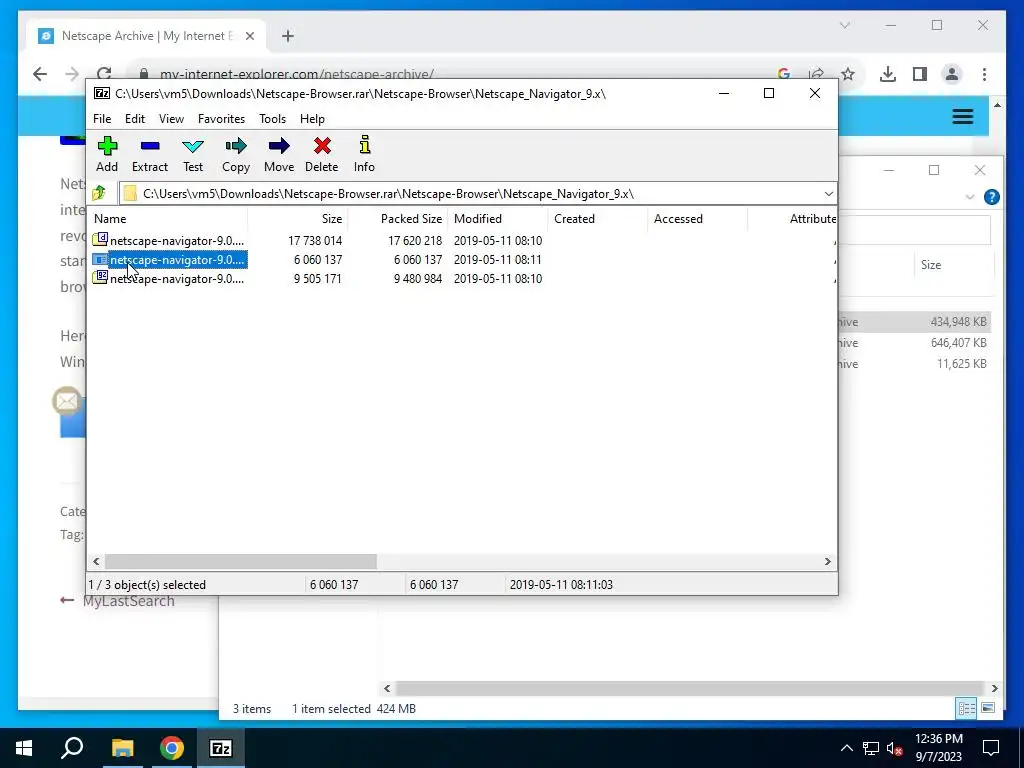The height and width of the screenshot is (768, 1024).
Task: Sort by Name column header
Action: [168, 219]
